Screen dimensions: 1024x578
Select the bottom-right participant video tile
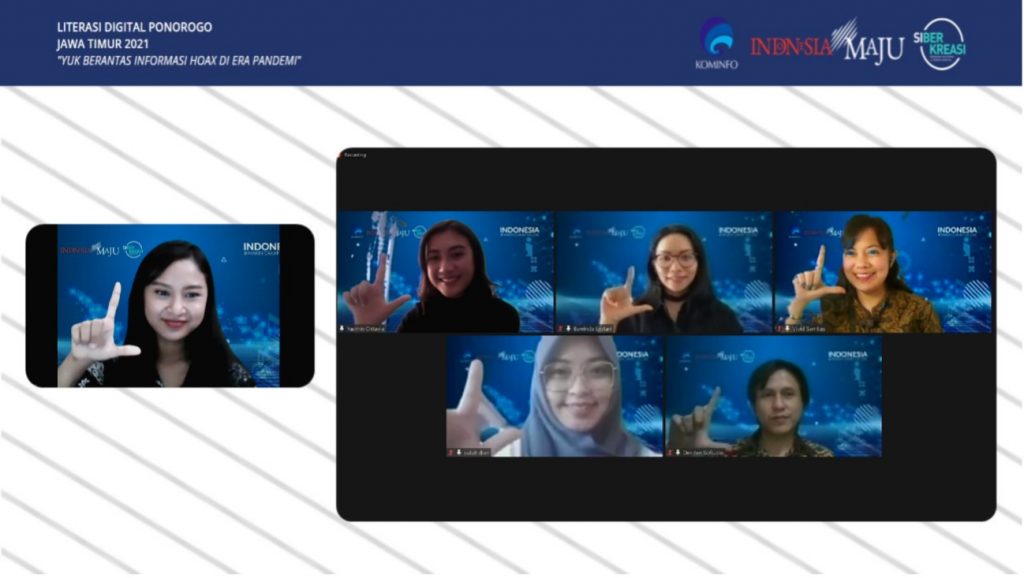[773, 396]
